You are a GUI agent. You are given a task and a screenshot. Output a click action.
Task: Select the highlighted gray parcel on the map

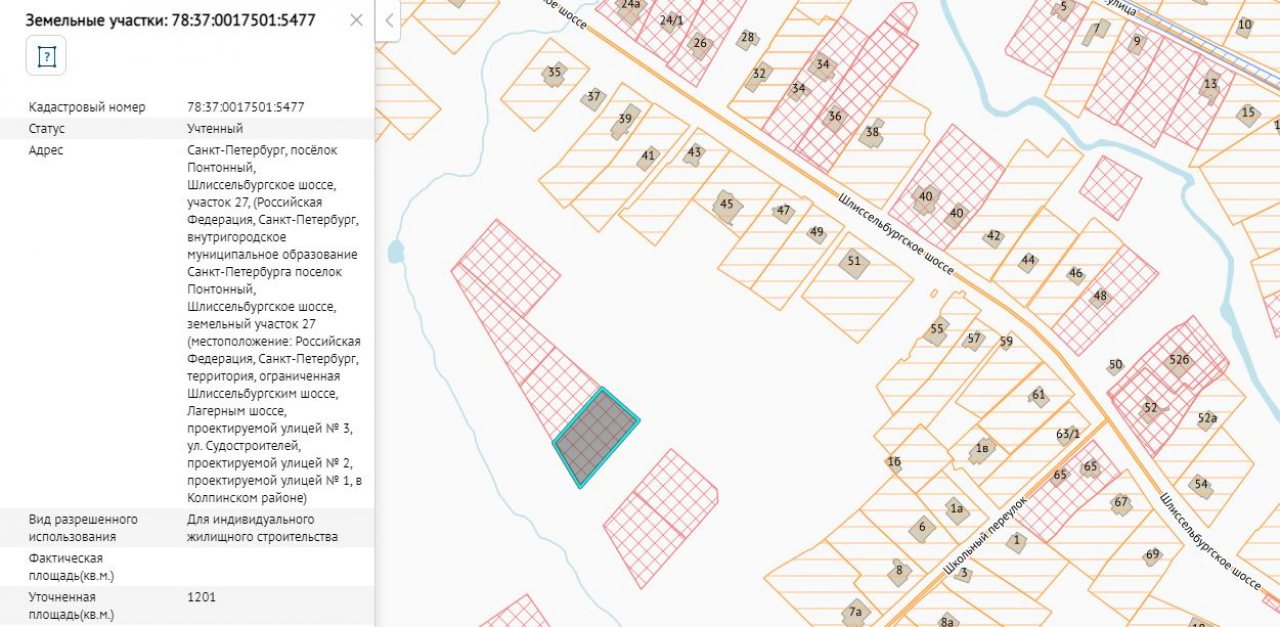(596, 437)
